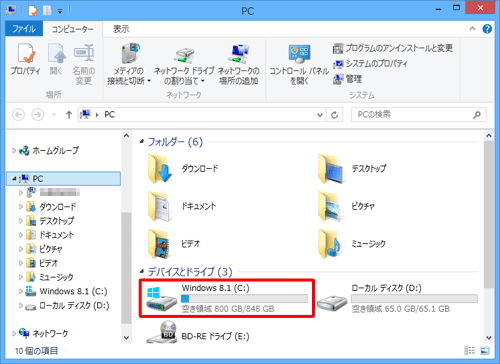Screen dimensions: 500x364
Task: Click the Forward navigation arrow
Action: 38,115
